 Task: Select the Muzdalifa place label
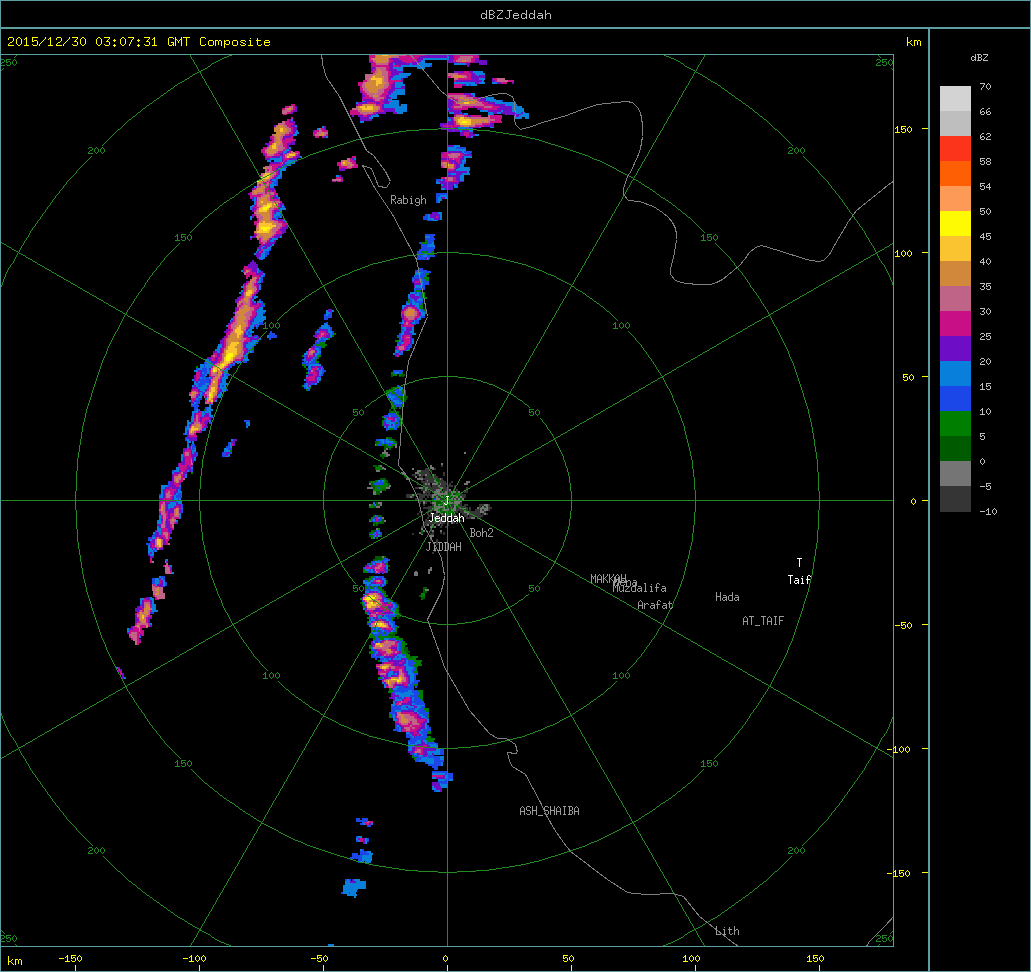640,588
